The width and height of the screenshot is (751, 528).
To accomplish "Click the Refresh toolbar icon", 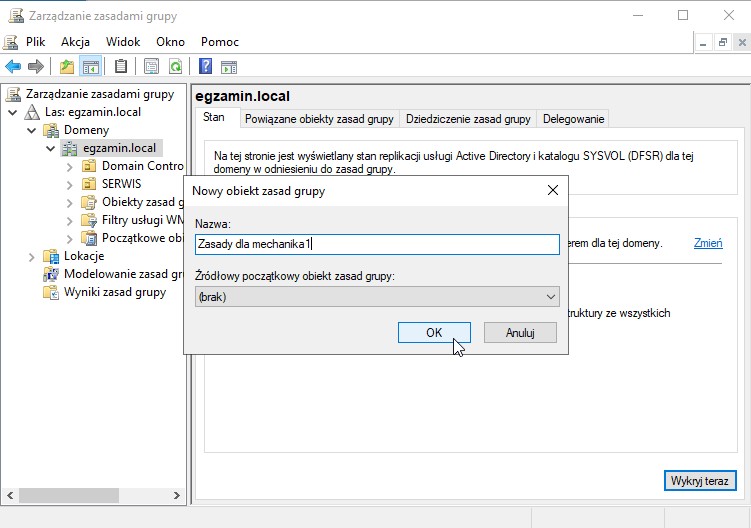I will pyautogui.click(x=176, y=67).
